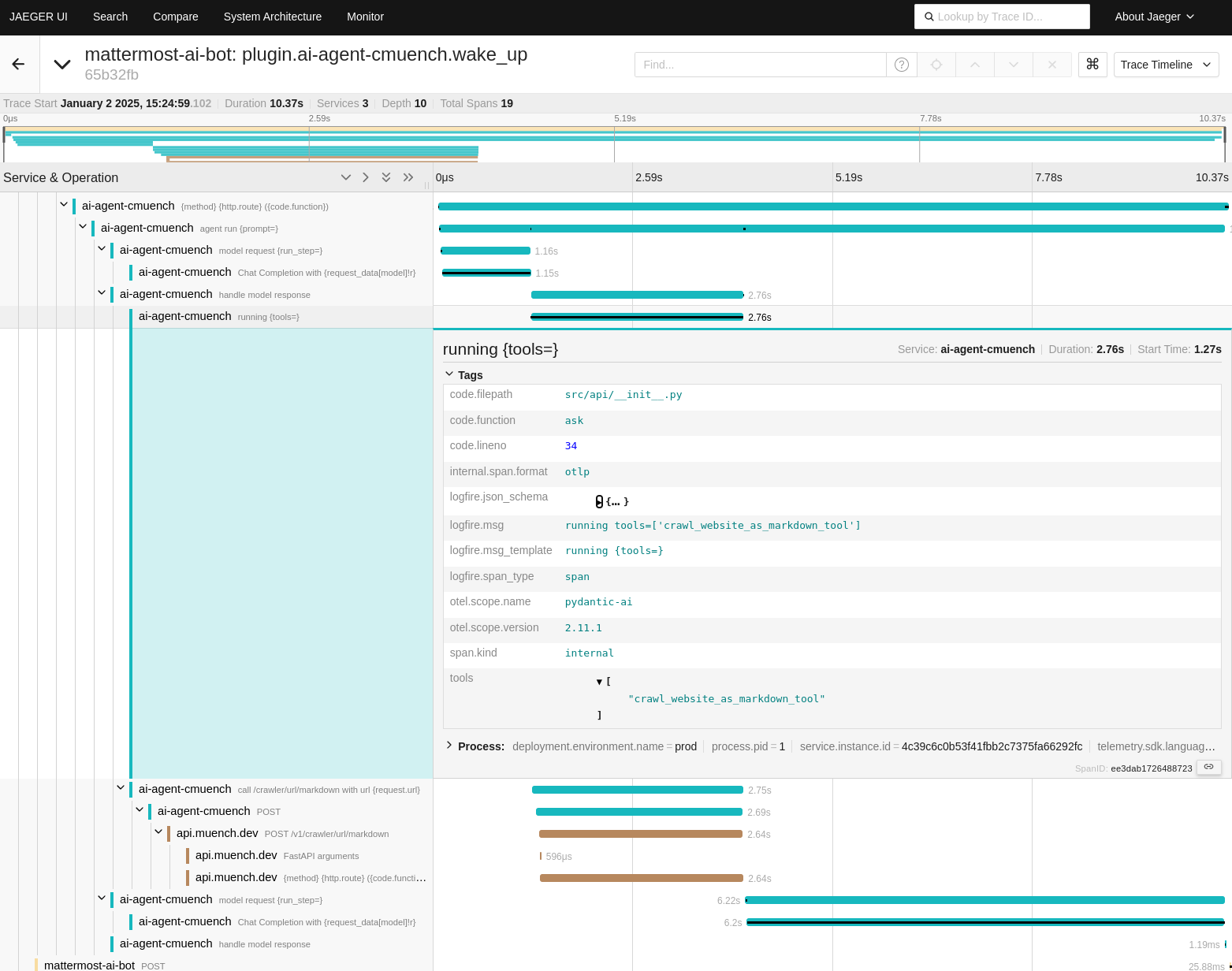Expand one level of spans icon
This screenshot has width=1232, height=971.
[366, 177]
